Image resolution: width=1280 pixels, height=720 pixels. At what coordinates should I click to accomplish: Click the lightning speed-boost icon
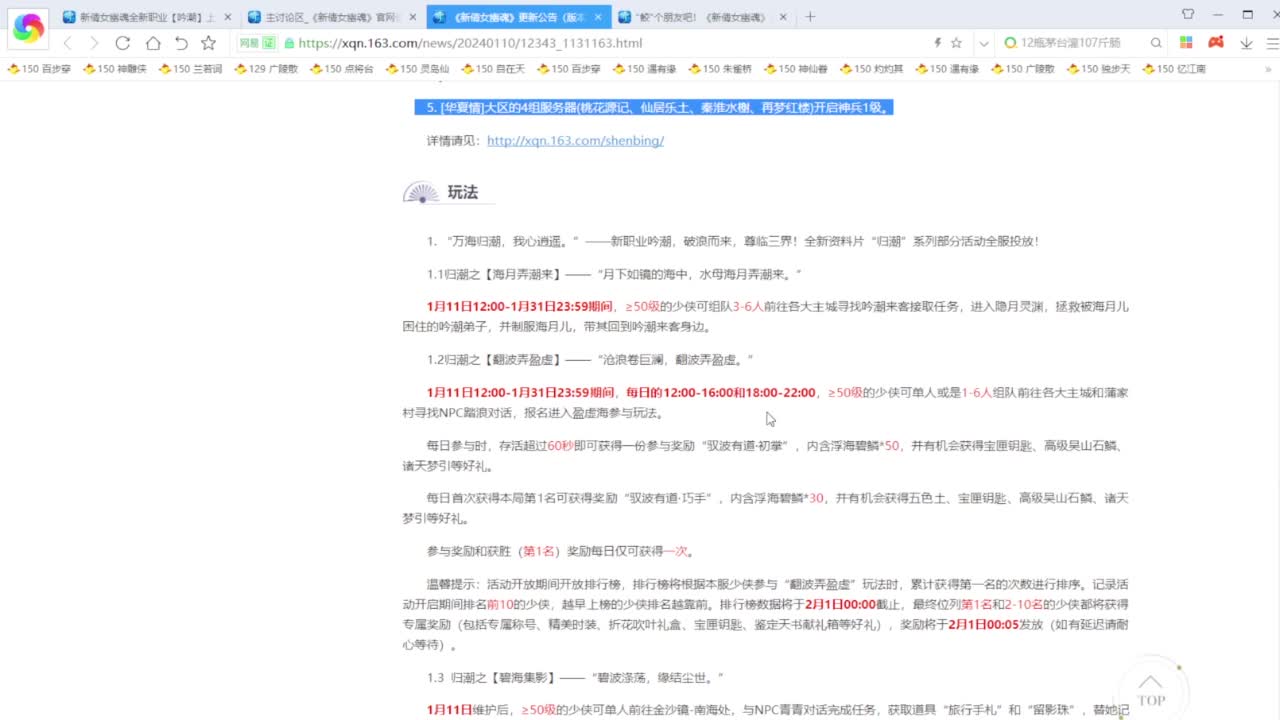coord(937,44)
